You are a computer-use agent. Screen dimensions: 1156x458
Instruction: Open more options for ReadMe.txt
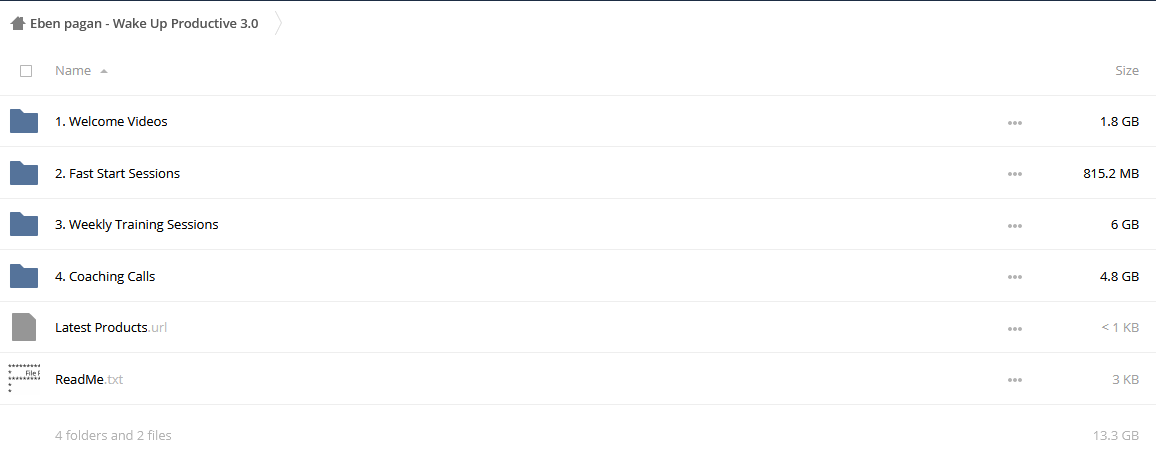pyautogui.click(x=1014, y=381)
